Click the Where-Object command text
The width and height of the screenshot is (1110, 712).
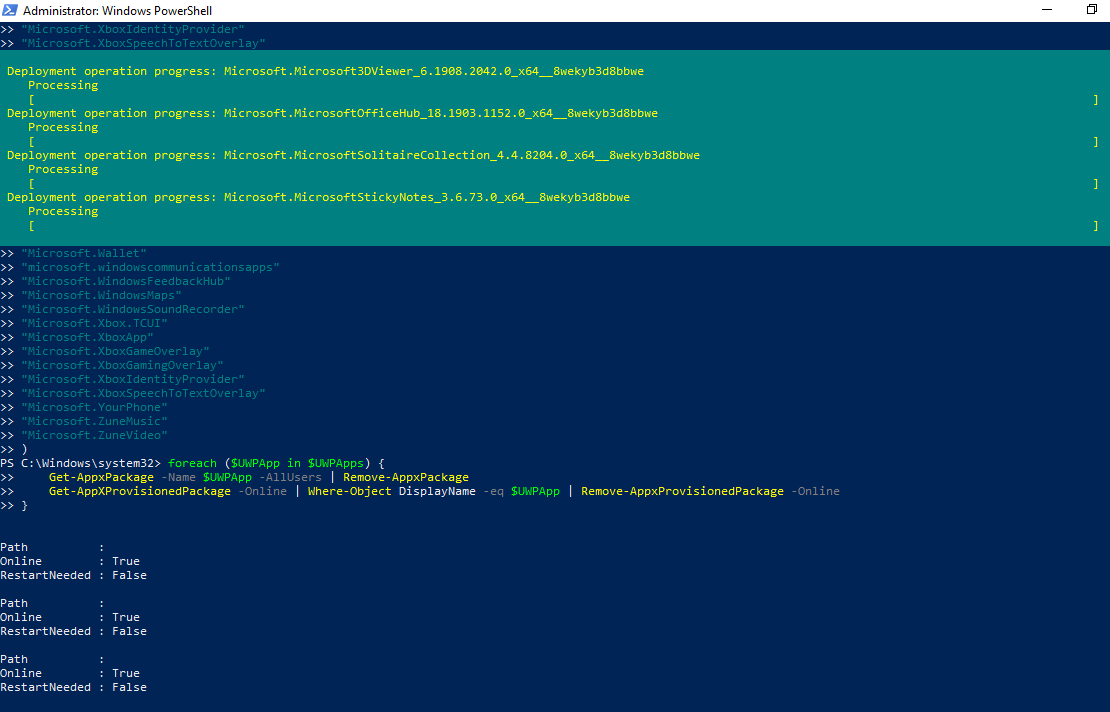[350, 492]
